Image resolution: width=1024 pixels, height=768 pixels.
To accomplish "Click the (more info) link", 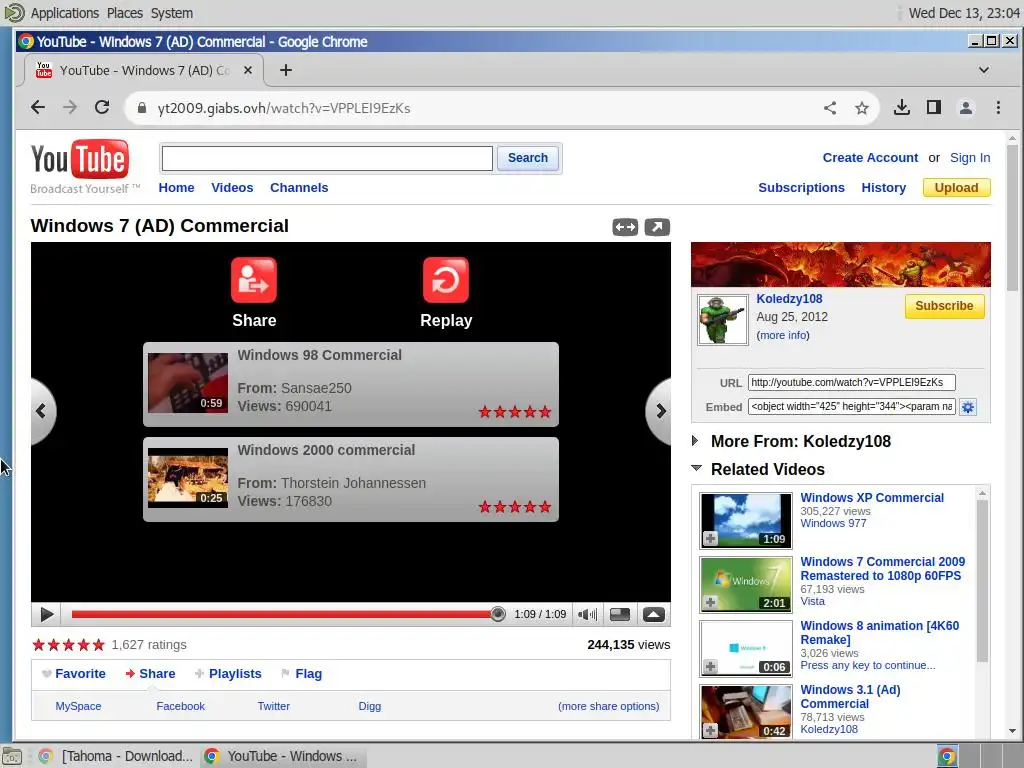I will 783,335.
